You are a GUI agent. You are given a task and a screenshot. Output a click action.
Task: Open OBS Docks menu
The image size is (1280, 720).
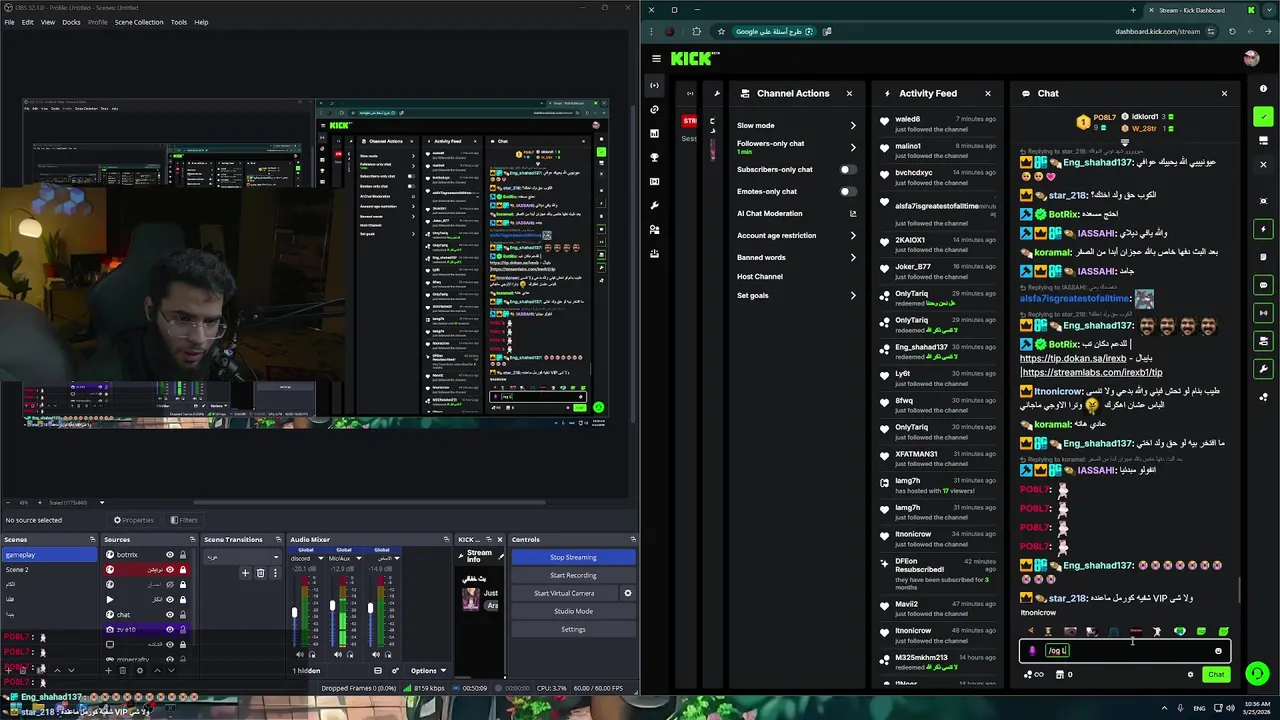coord(71,22)
